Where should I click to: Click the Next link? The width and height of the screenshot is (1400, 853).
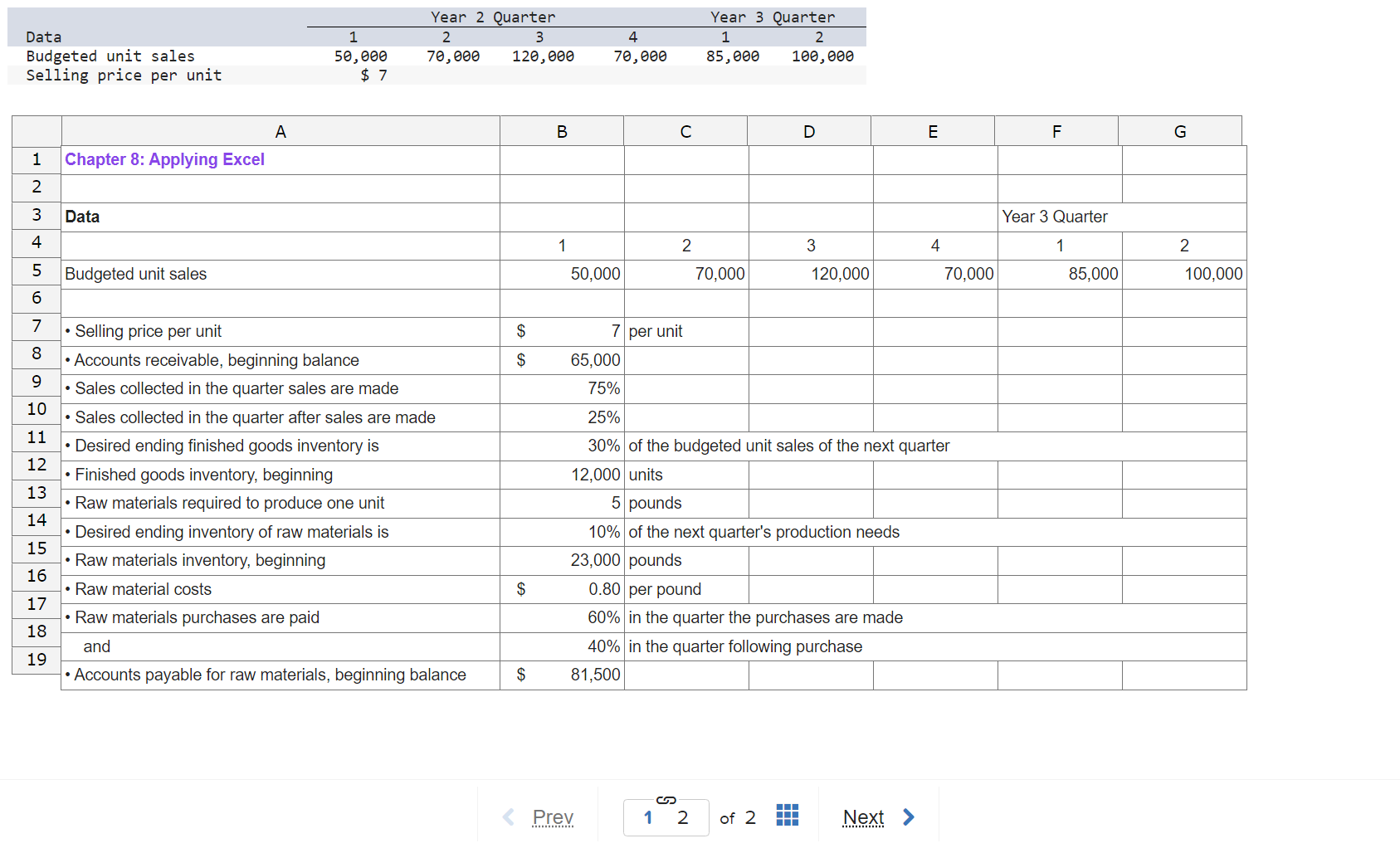[863, 816]
